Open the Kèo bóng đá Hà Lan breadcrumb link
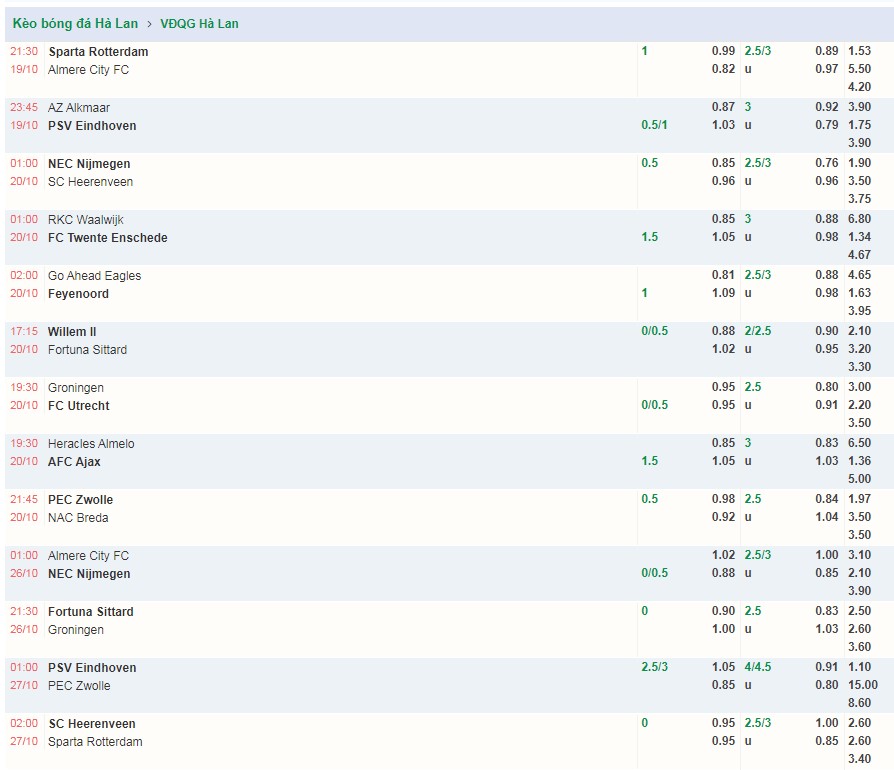The width and height of the screenshot is (894, 770). pyautogui.click(x=75, y=23)
